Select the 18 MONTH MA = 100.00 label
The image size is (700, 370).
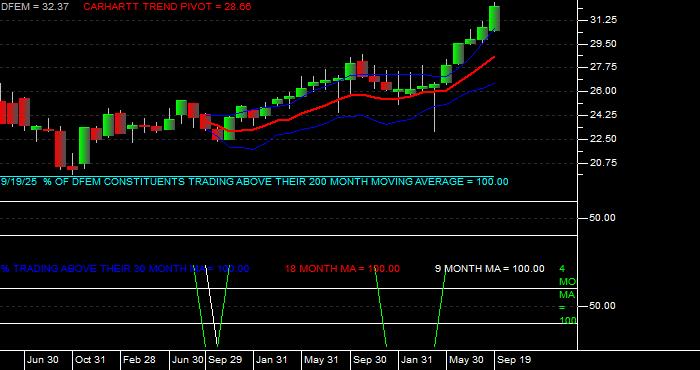coord(342,269)
